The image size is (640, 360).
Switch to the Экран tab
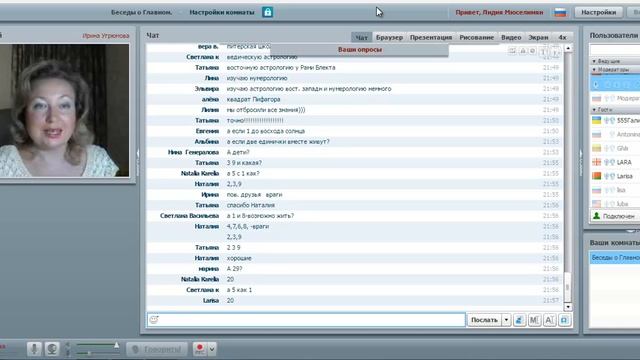[x=538, y=37]
